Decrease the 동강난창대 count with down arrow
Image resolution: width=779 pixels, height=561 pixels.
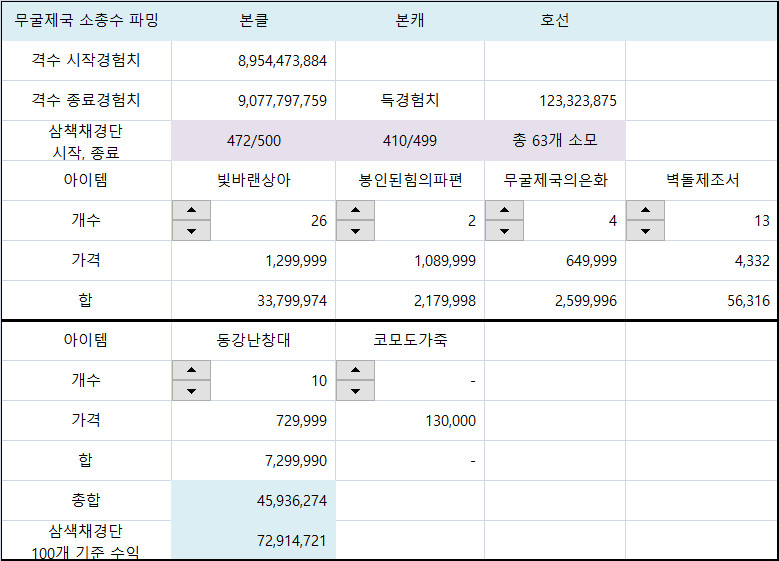pos(191,391)
